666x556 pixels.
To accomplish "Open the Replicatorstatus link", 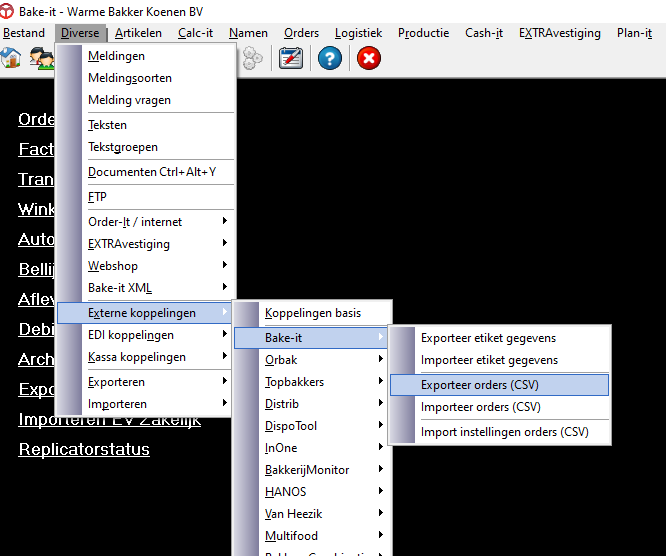I will 84,449.
